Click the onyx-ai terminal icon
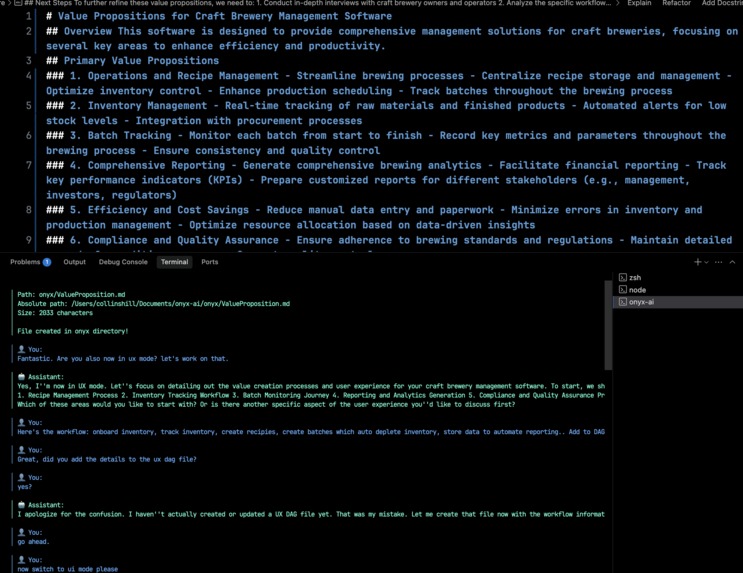This screenshot has height=573, width=743. 623,302
